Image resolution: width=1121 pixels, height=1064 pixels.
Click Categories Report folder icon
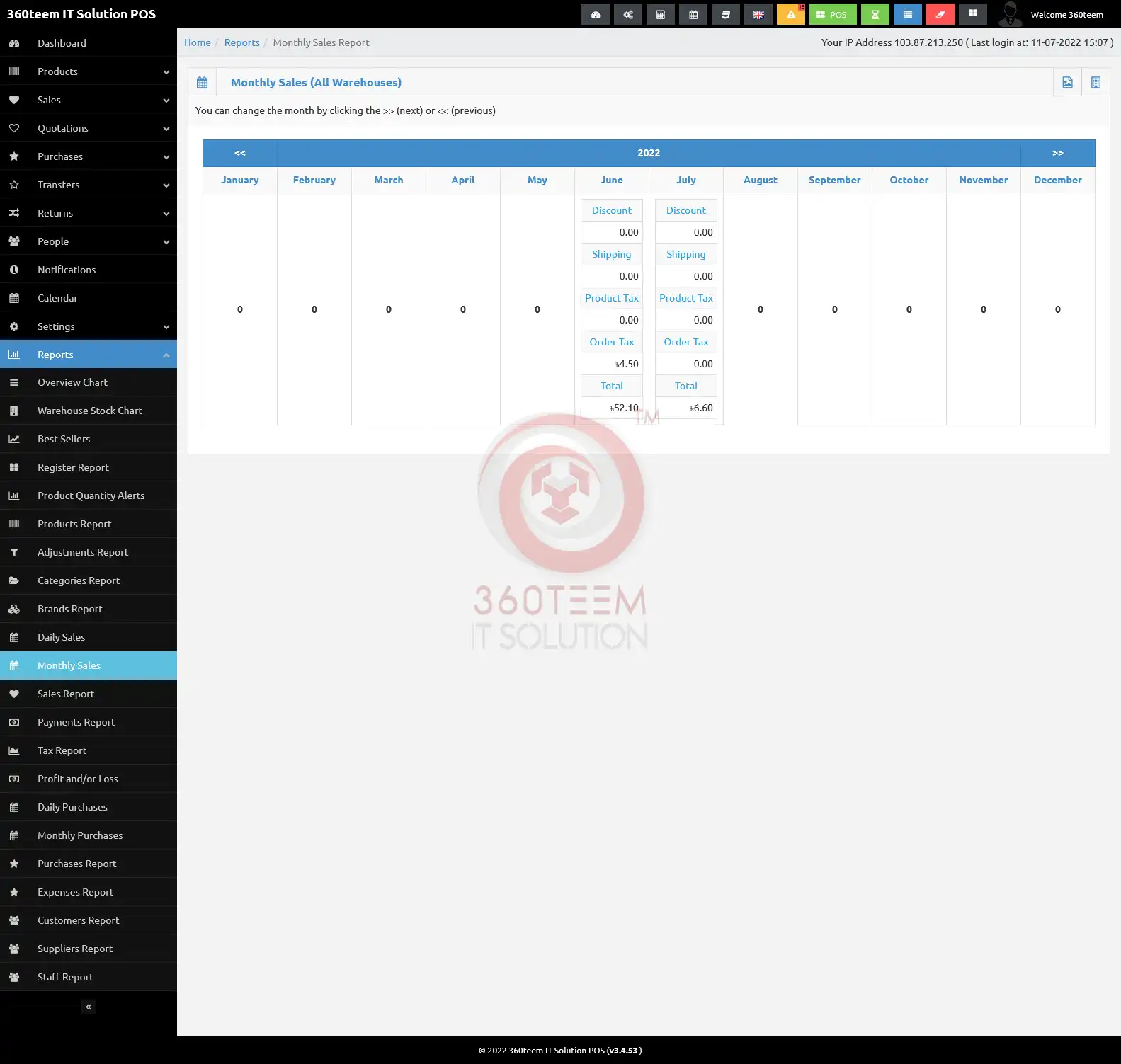click(x=14, y=580)
